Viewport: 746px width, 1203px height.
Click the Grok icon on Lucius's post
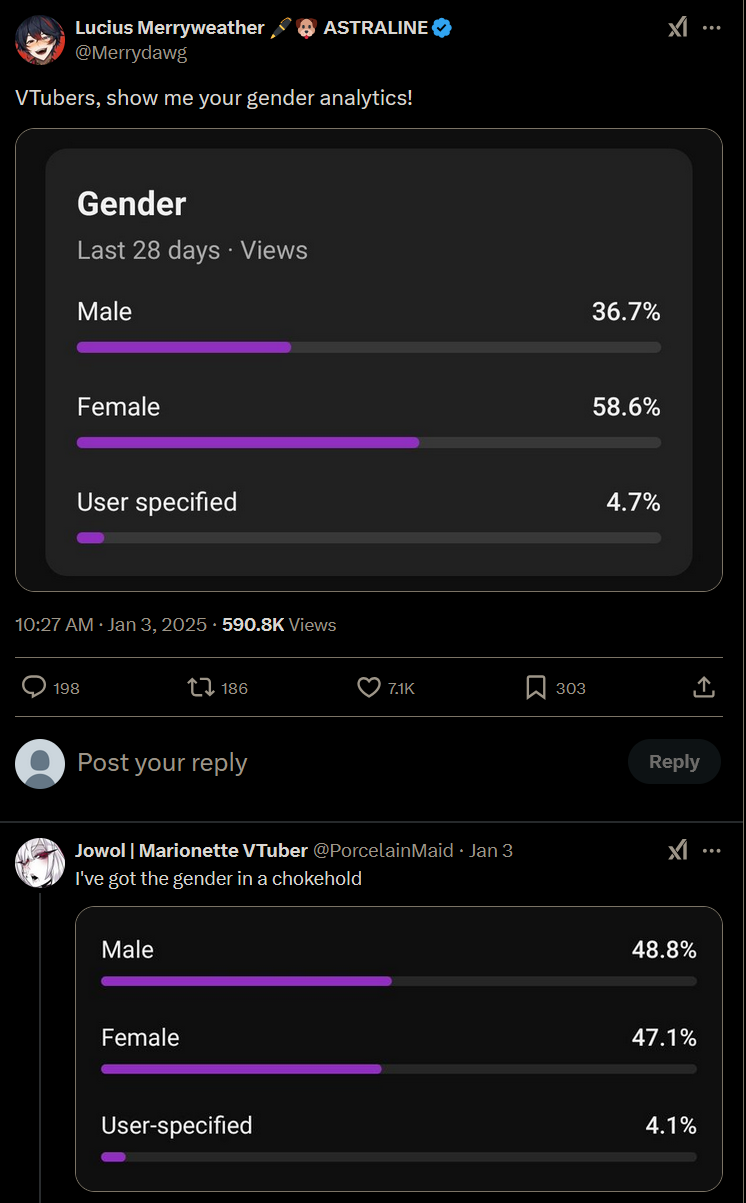(678, 28)
